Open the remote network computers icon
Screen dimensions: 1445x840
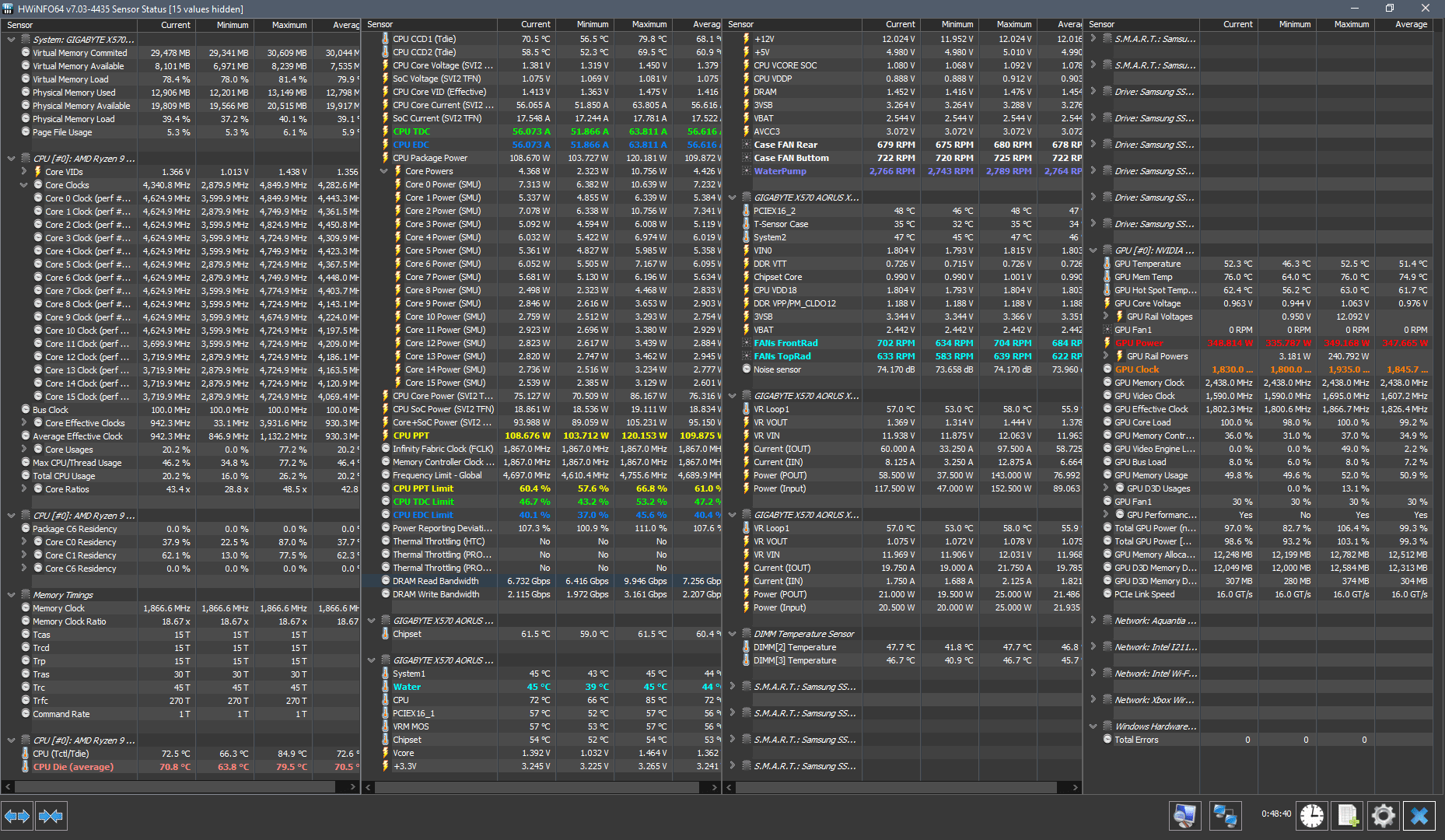click(x=1225, y=816)
